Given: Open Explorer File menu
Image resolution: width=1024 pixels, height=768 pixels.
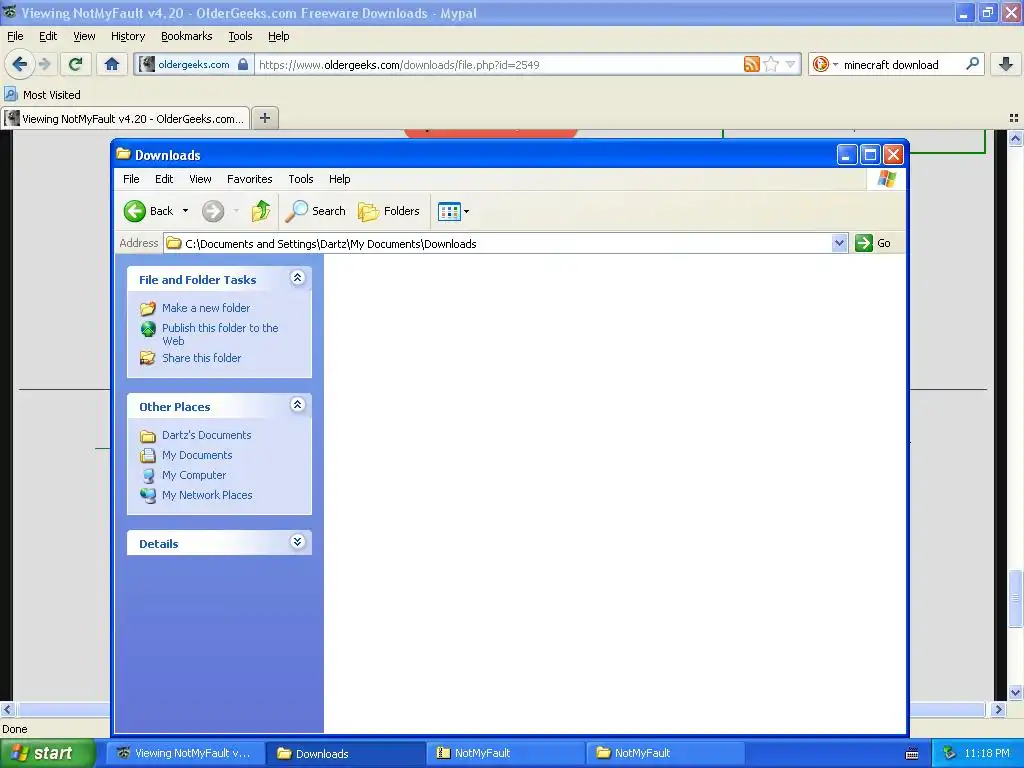Looking at the screenshot, I should [x=131, y=179].
